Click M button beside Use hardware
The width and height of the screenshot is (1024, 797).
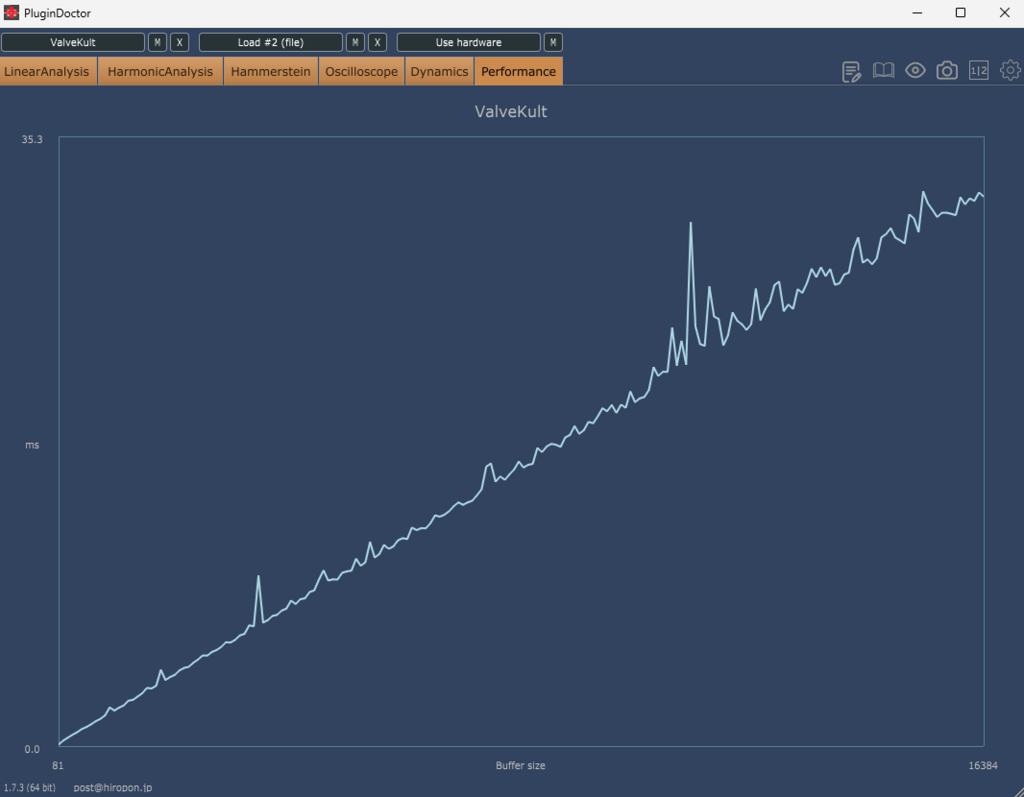coord(553,42)
